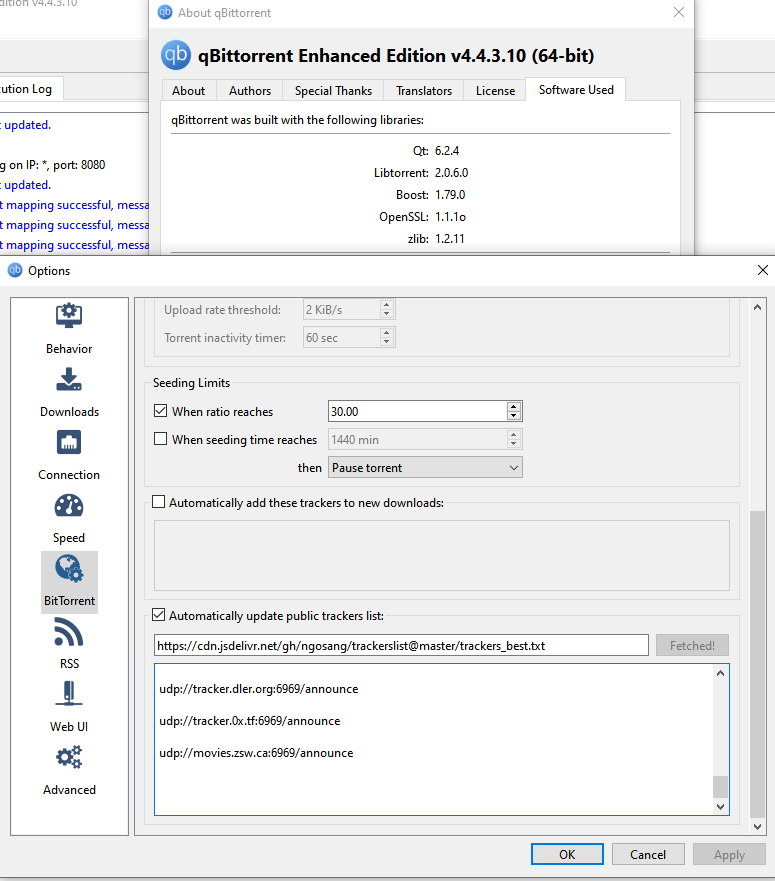Open the Connection settings icon
The height and width of the screenshot is (881, 775).
point(69,442)
